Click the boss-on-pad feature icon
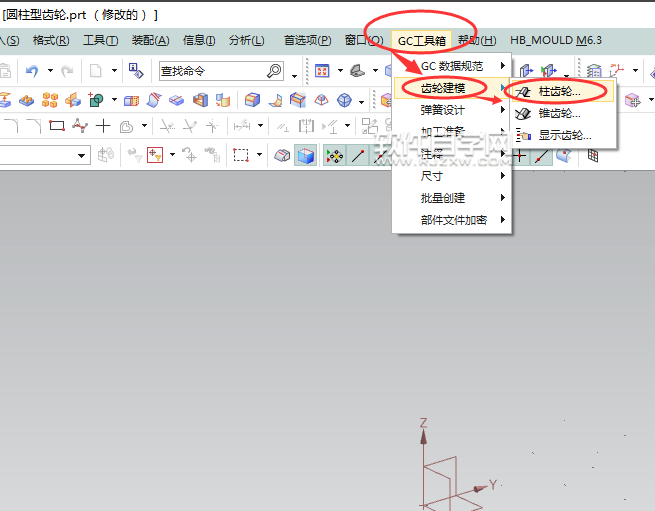 click(x=27, y=101)
